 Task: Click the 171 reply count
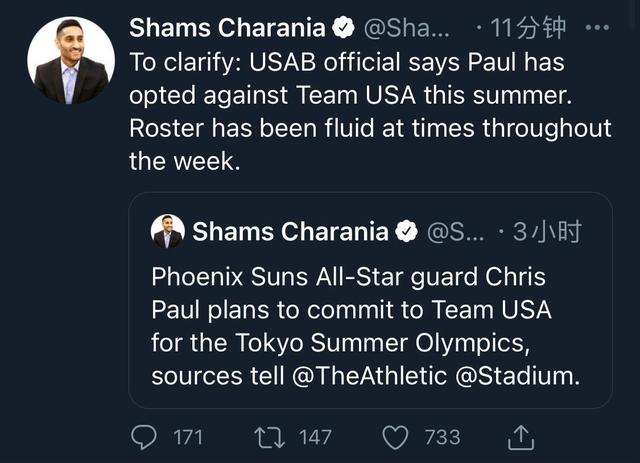click(x=186, y=437)
